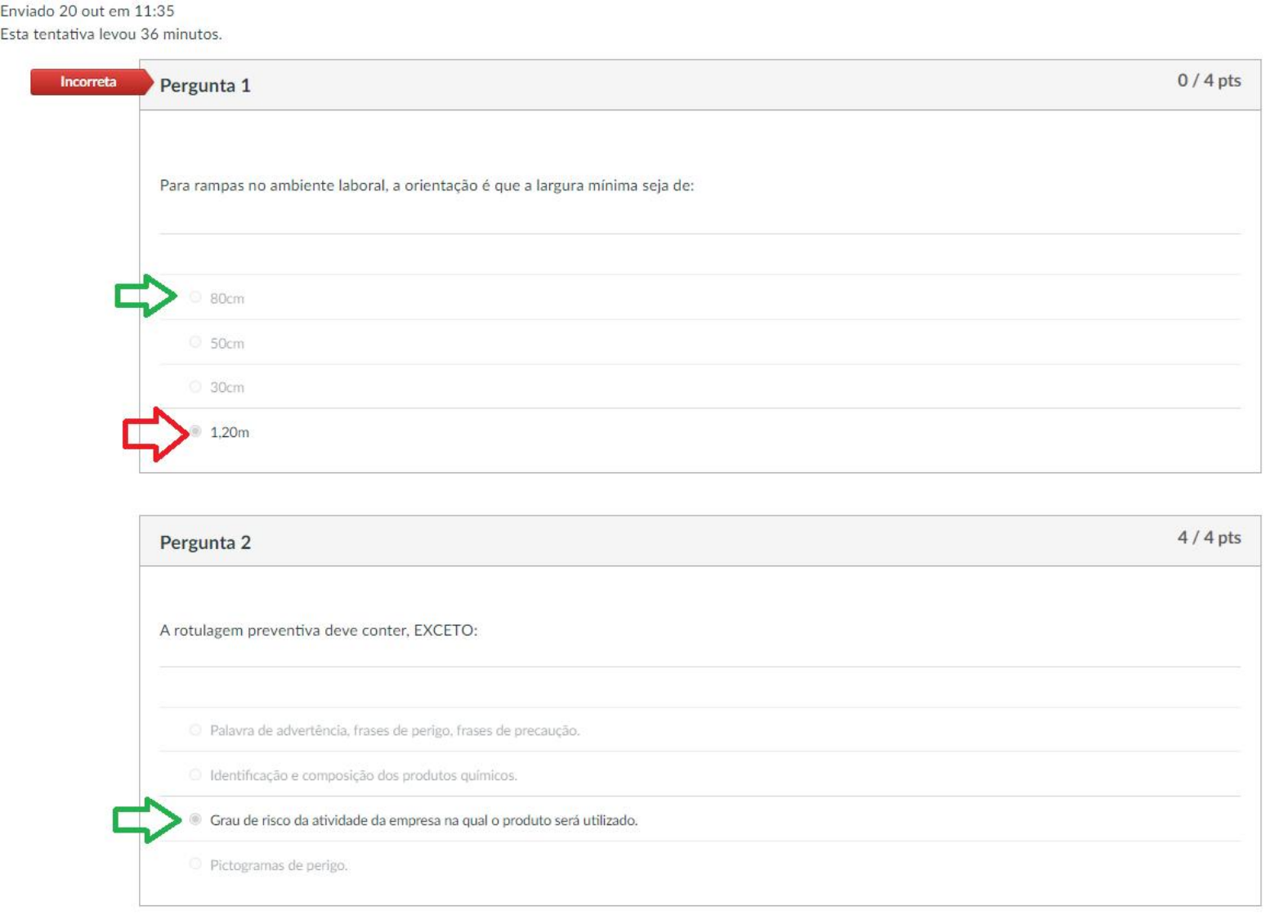Select the Palavra de advertência radio option
1288x924 pixels.
[195, 730]
